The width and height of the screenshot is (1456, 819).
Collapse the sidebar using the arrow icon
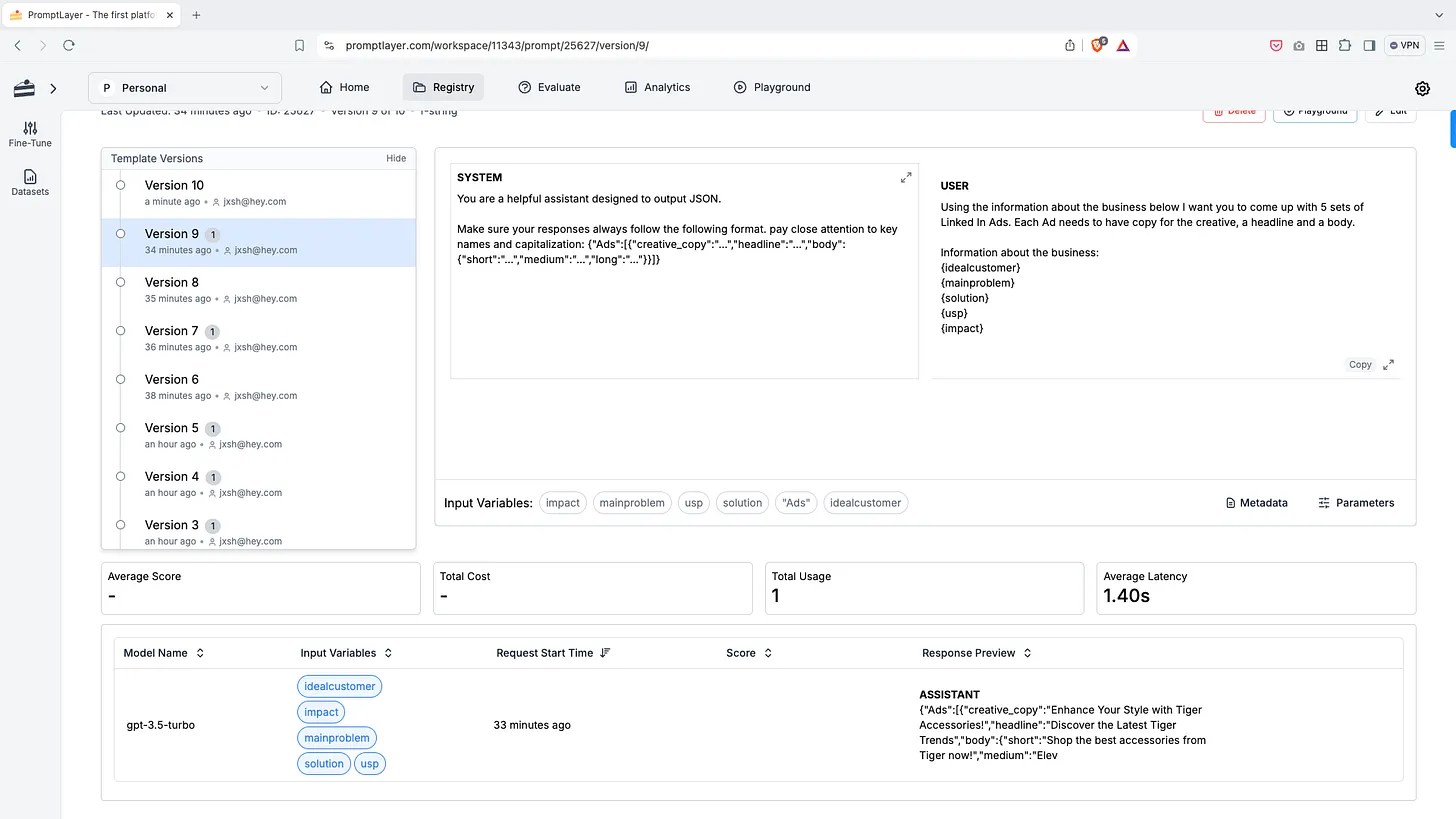[54, 88]
